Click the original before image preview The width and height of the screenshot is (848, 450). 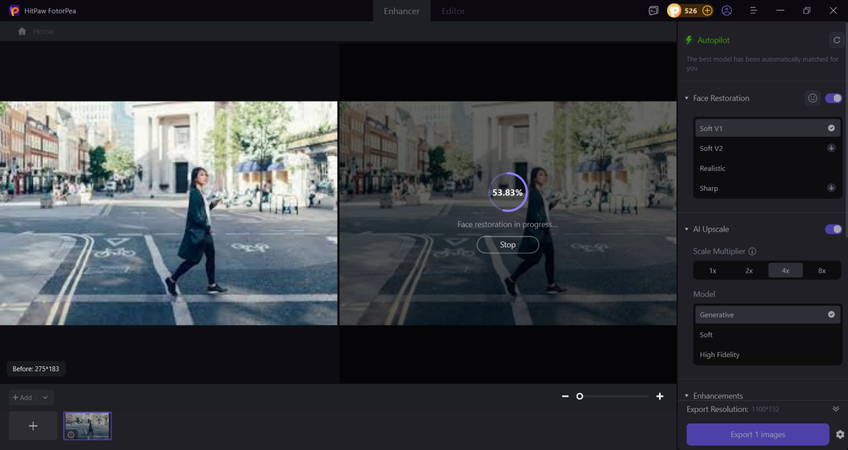click(x=168, y=213)
